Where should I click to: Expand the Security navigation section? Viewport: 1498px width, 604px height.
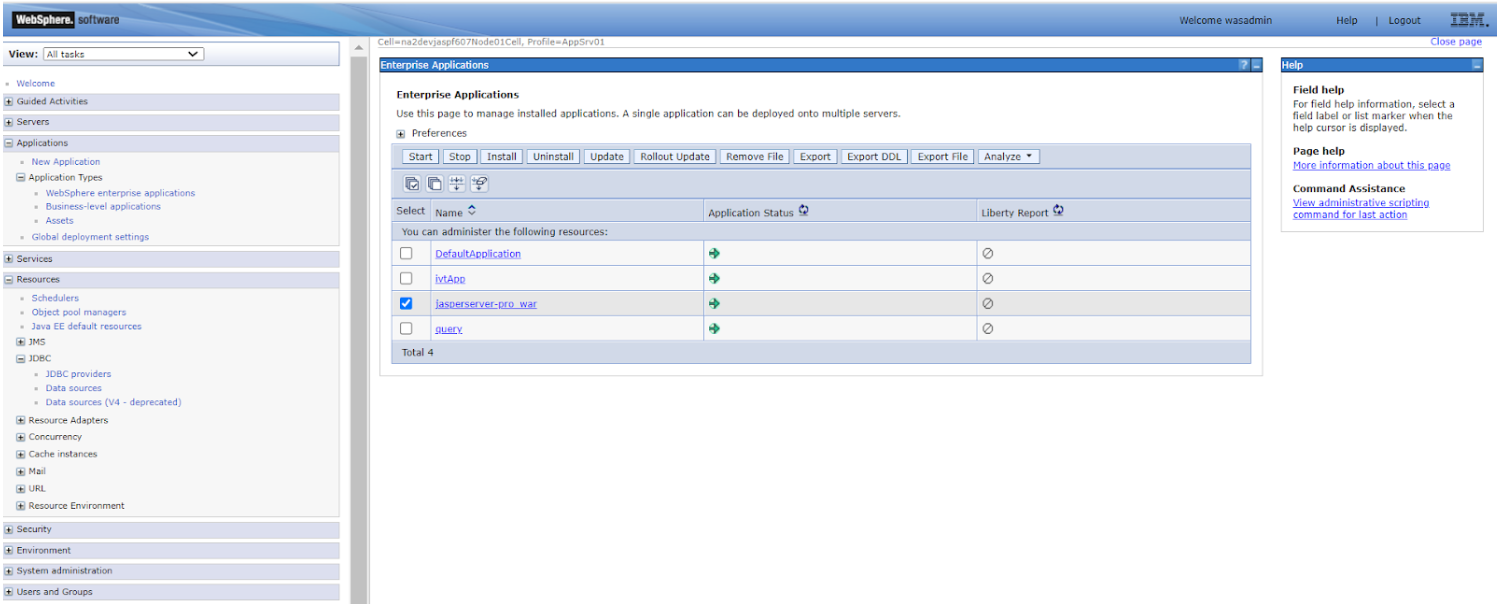click(9, 530)
